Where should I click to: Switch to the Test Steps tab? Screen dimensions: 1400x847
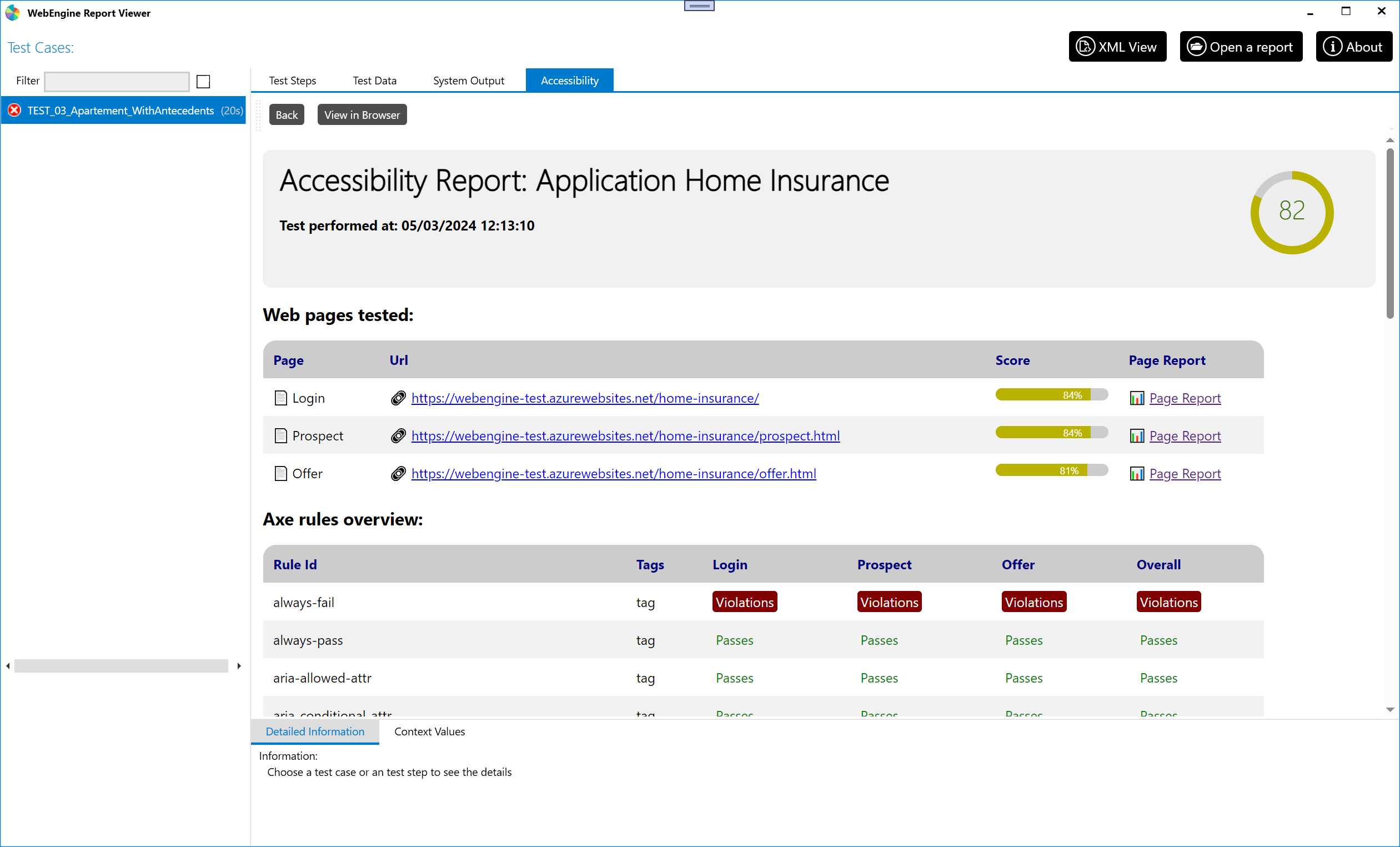pyautogui.click(x=293, y=81)
